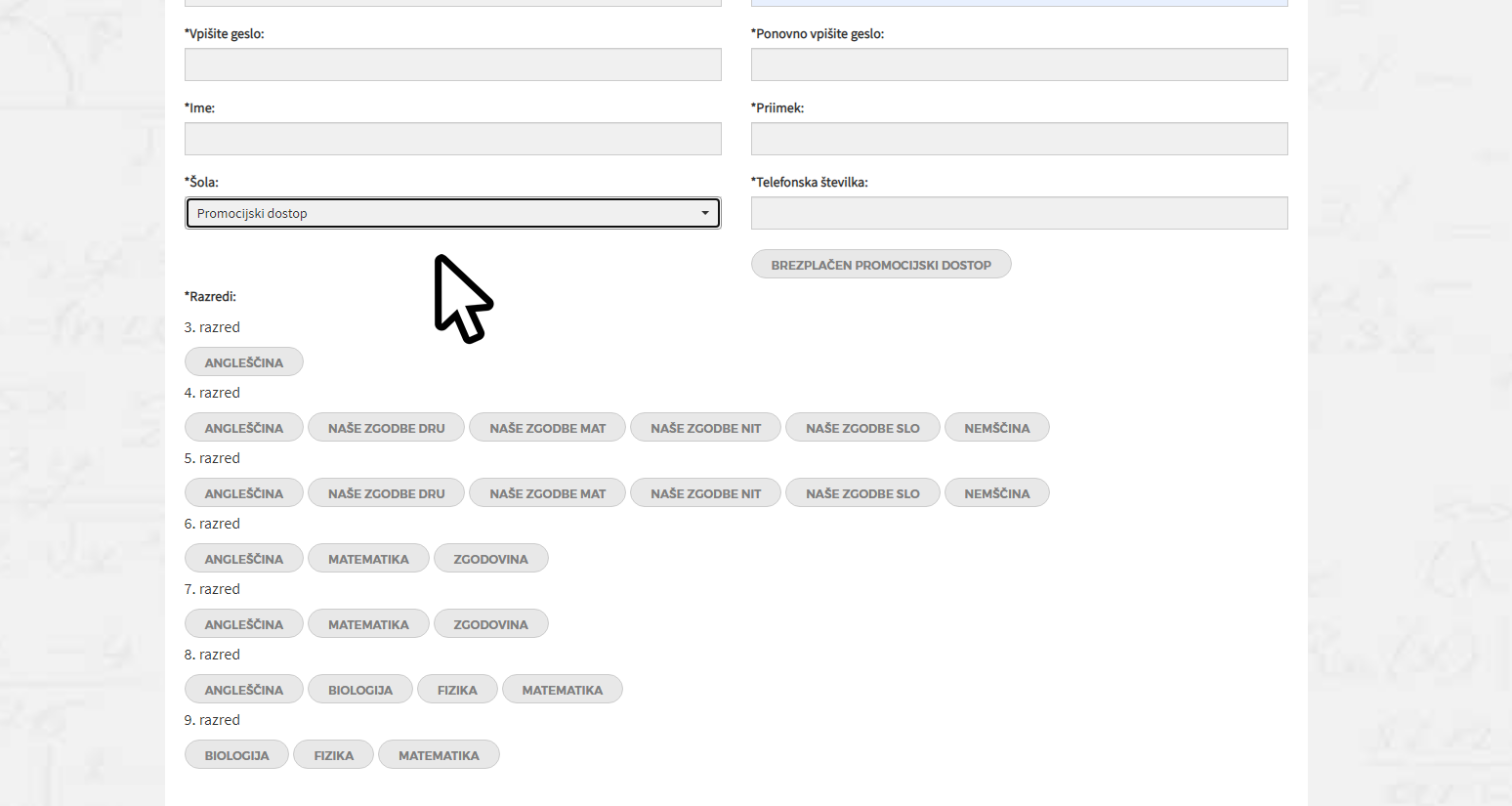Viewport: 1512px width, 806px height.
Task: Click the Vpišite geslo password field
Action: [x=452, y=64]
